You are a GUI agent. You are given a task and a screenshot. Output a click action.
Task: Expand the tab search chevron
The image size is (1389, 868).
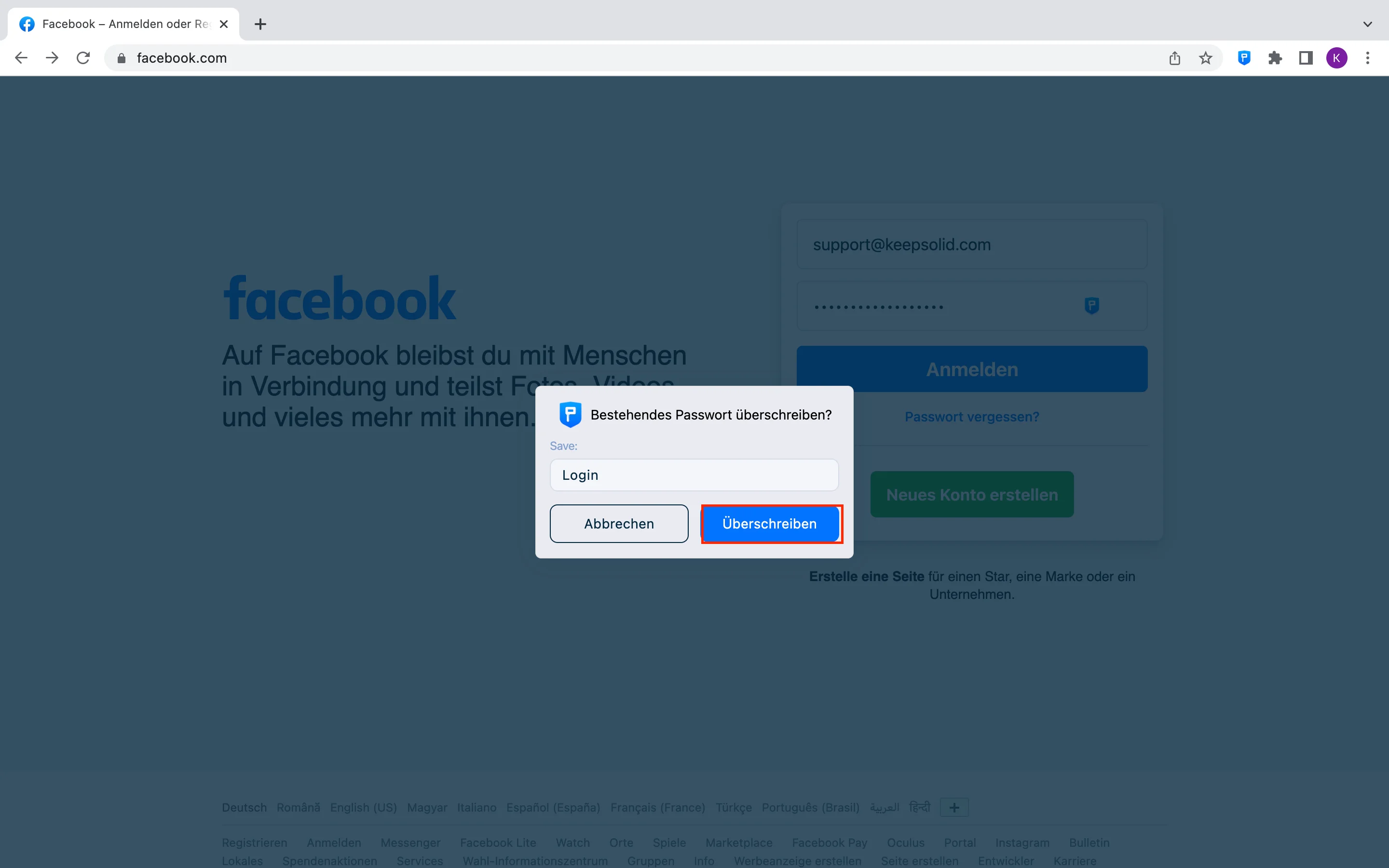(1368, 24)
